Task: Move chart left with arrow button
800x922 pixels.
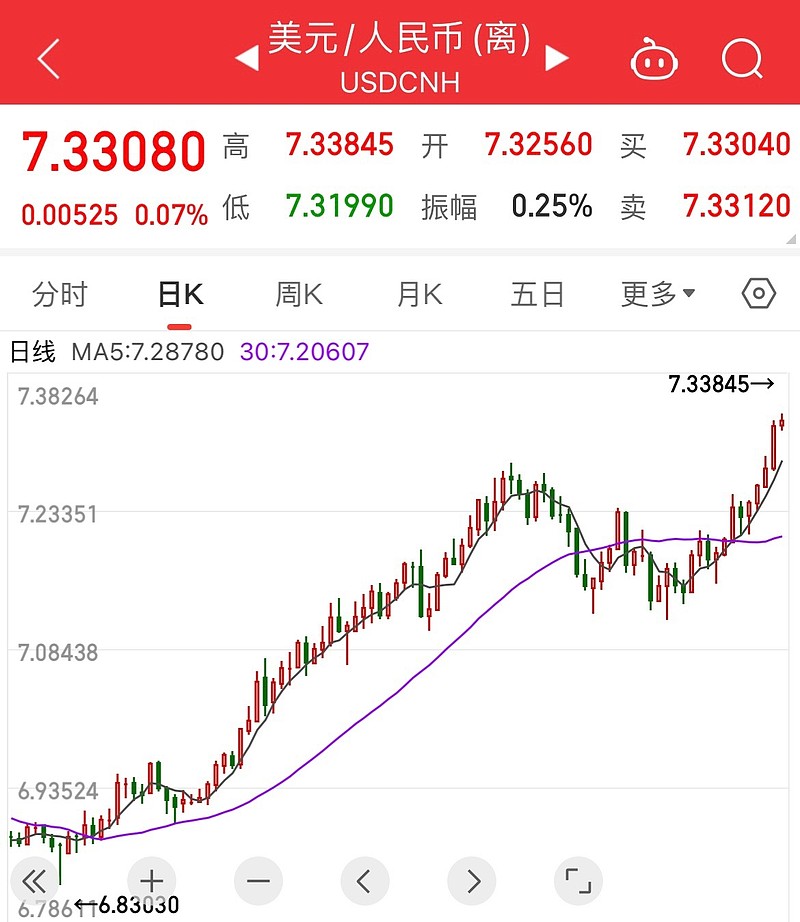Action: point(365,881)
